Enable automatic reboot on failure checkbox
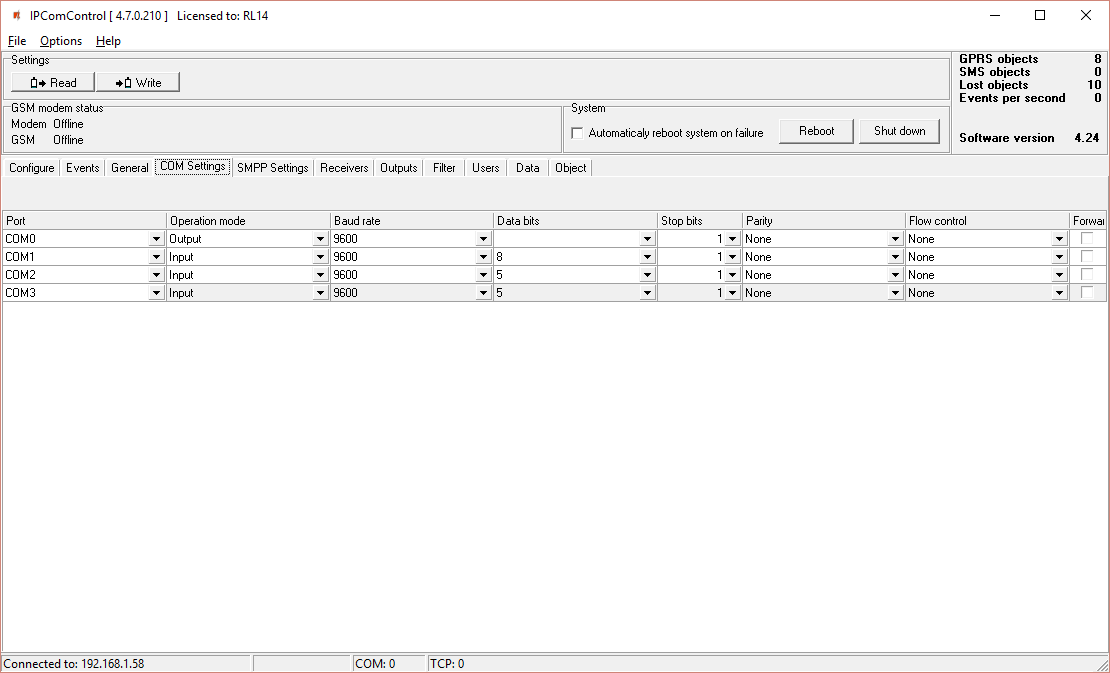This screenshot has height=673, width=1110. [x=577, y=133]
